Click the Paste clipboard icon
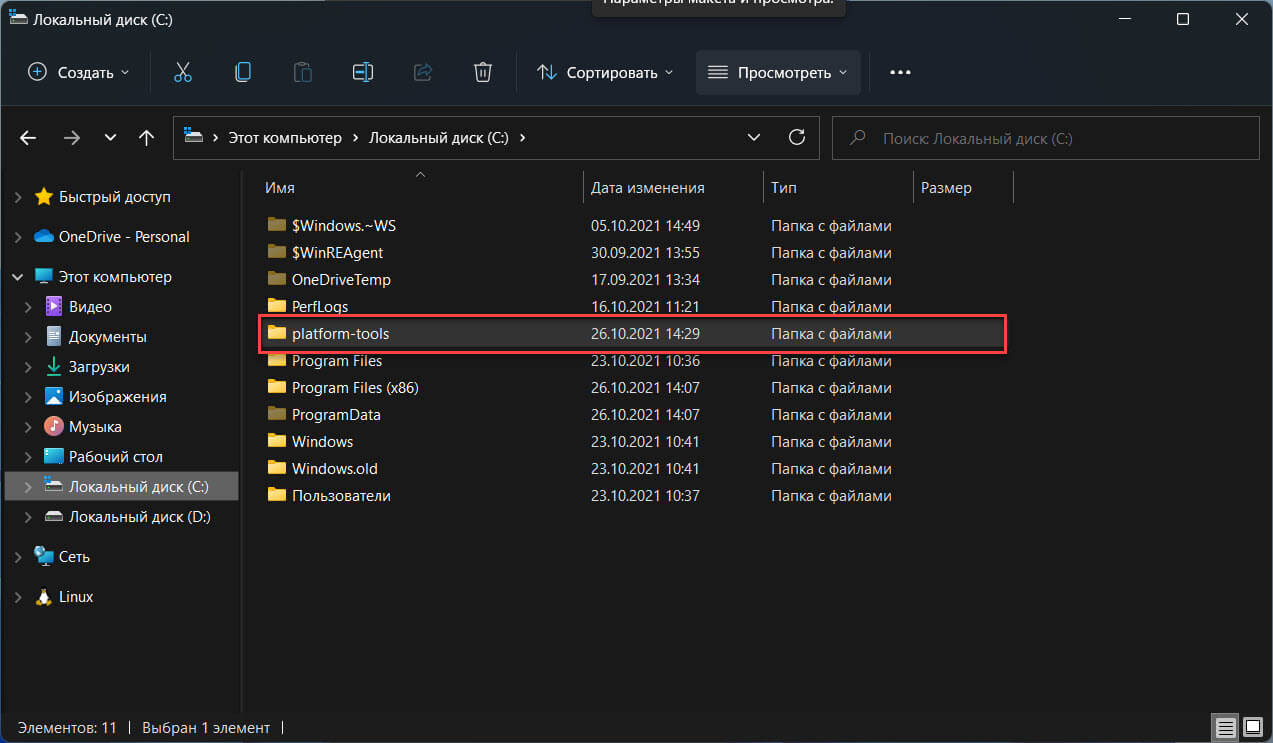 pos(302,72)
